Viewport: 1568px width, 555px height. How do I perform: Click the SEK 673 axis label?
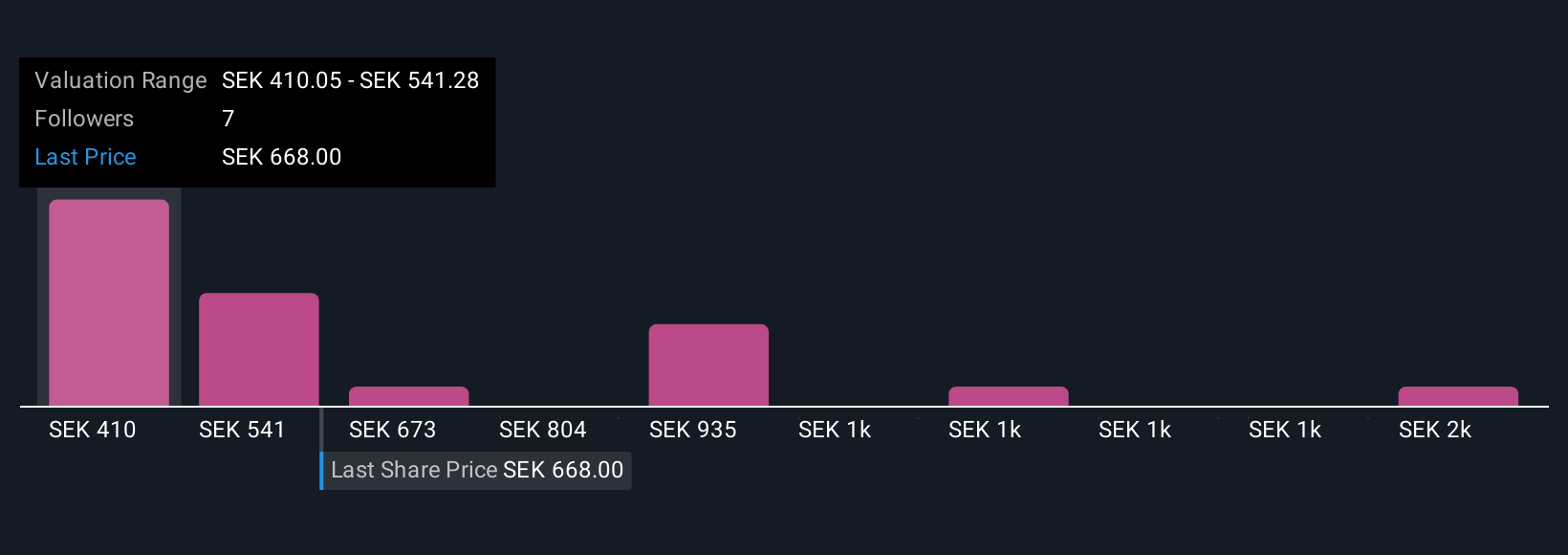392,430
